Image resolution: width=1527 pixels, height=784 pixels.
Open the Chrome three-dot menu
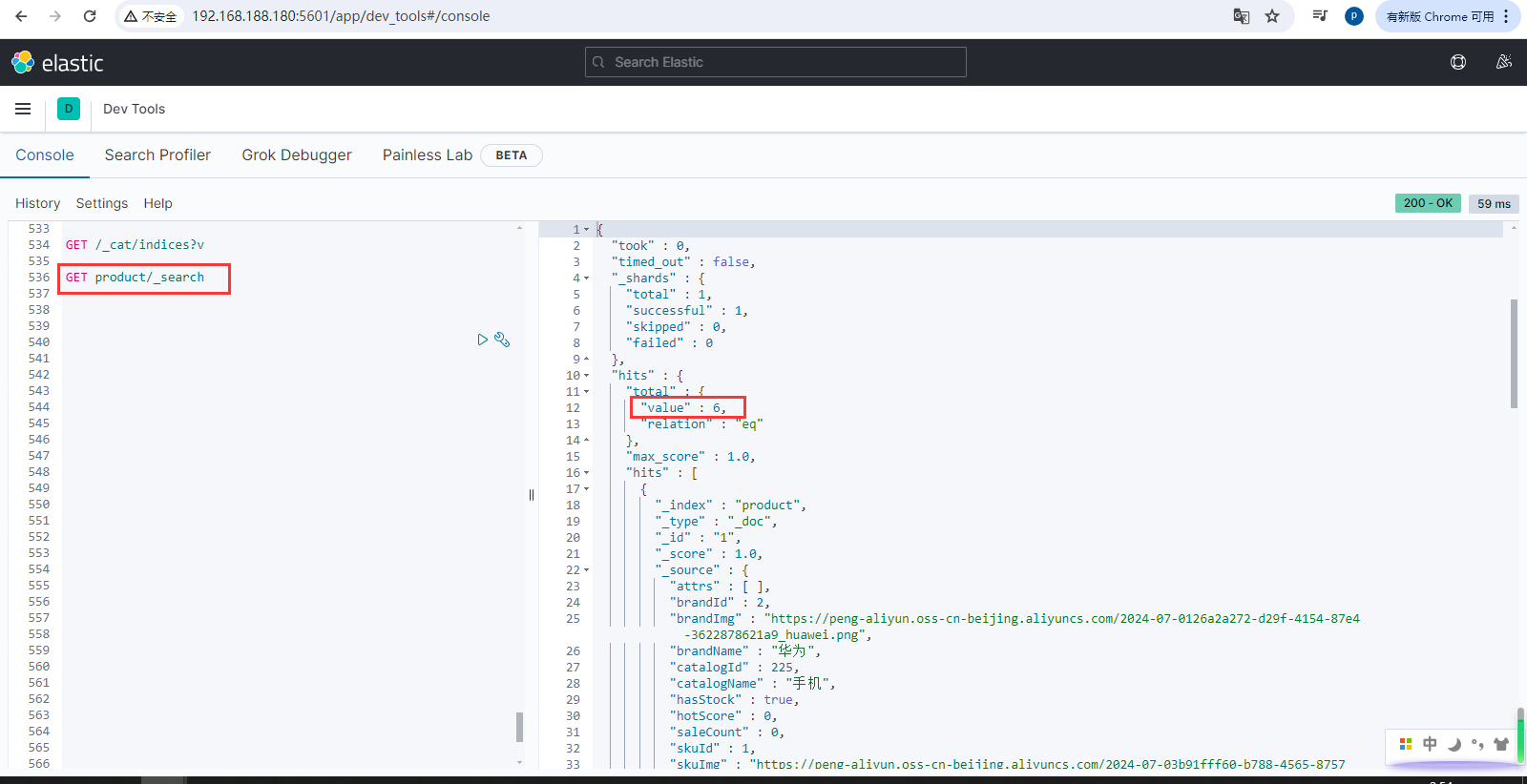click(x=1506, y=16)
